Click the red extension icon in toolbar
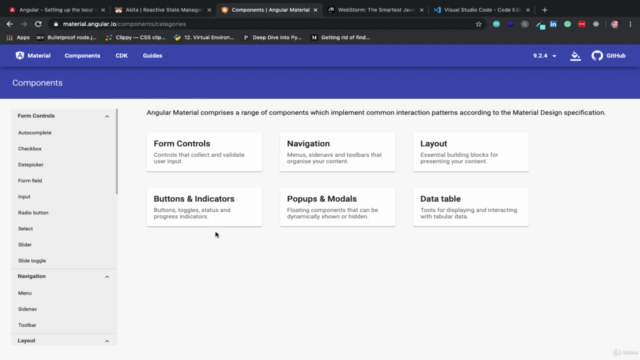The image size is (640, 360). [582, 24]
